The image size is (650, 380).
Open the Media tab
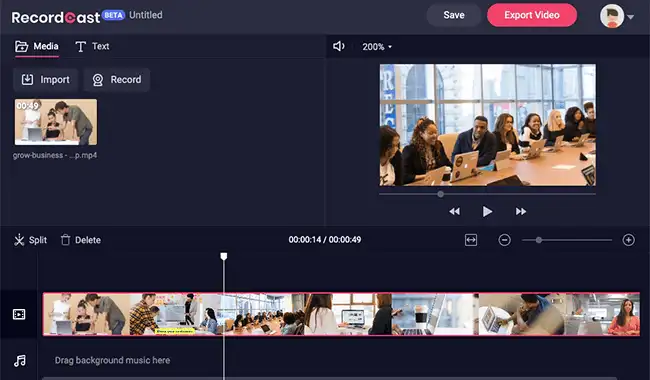click(37, 46)
